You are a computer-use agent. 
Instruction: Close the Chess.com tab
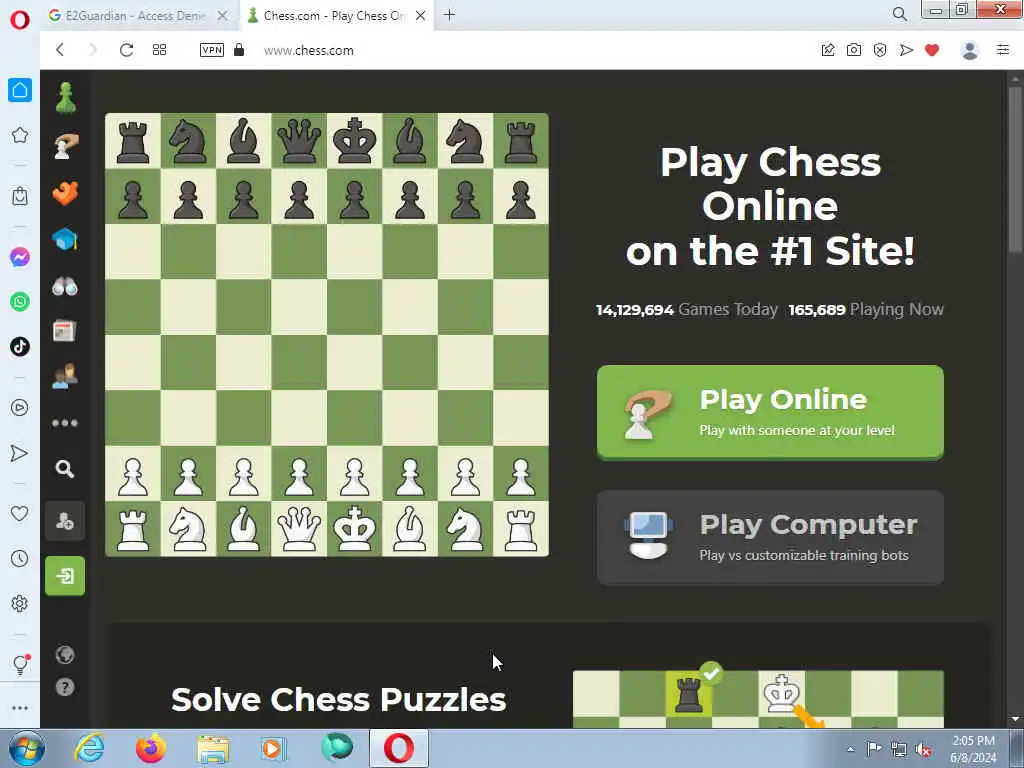tap(421, 16)
